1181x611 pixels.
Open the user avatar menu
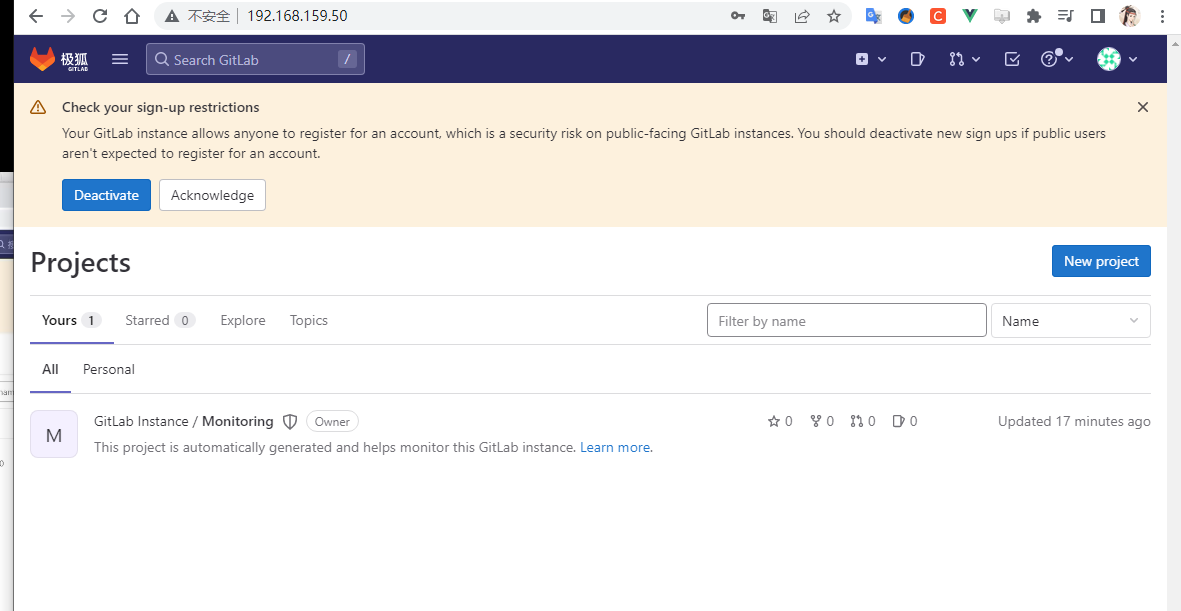tap(1117, 60)
